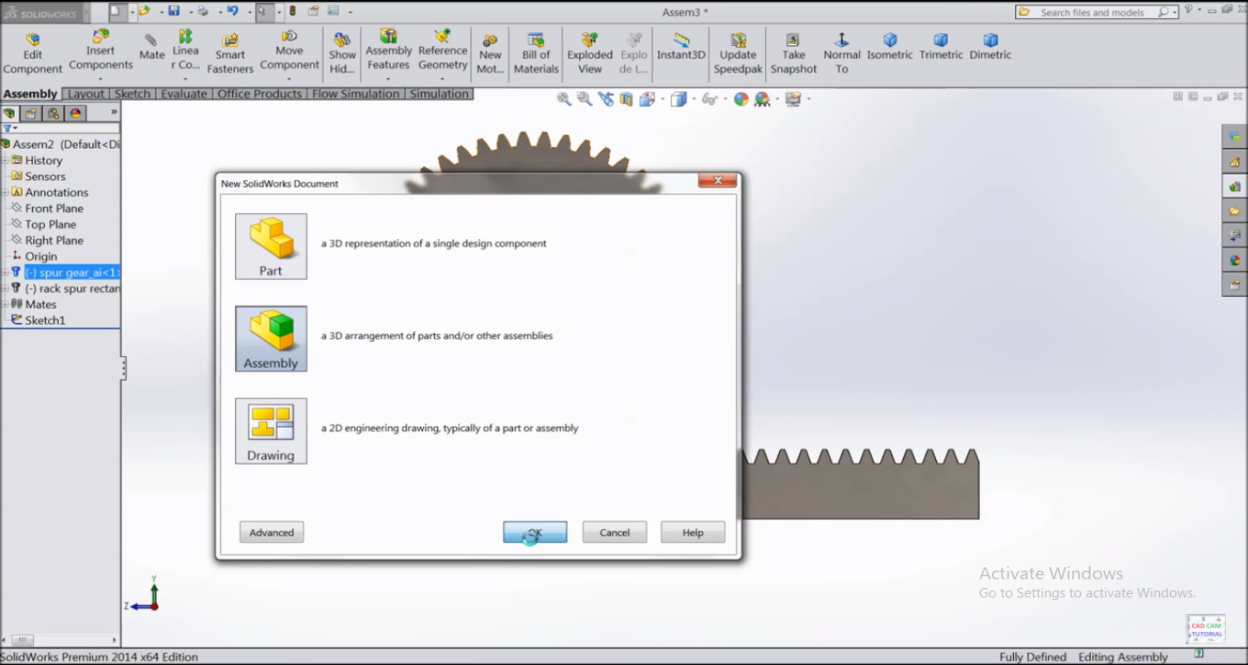Click Zoom to Fit in view toolbar

(x=564, y=99)
